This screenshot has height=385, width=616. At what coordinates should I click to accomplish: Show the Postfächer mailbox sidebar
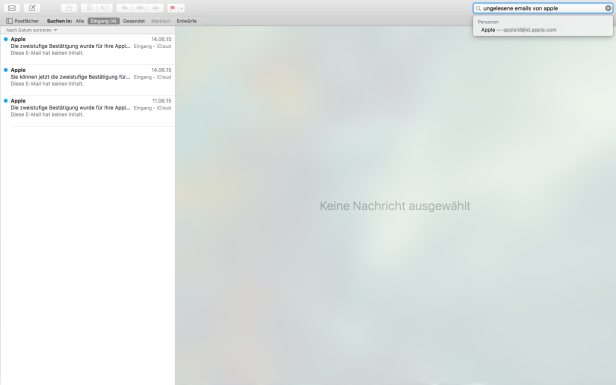22,21
